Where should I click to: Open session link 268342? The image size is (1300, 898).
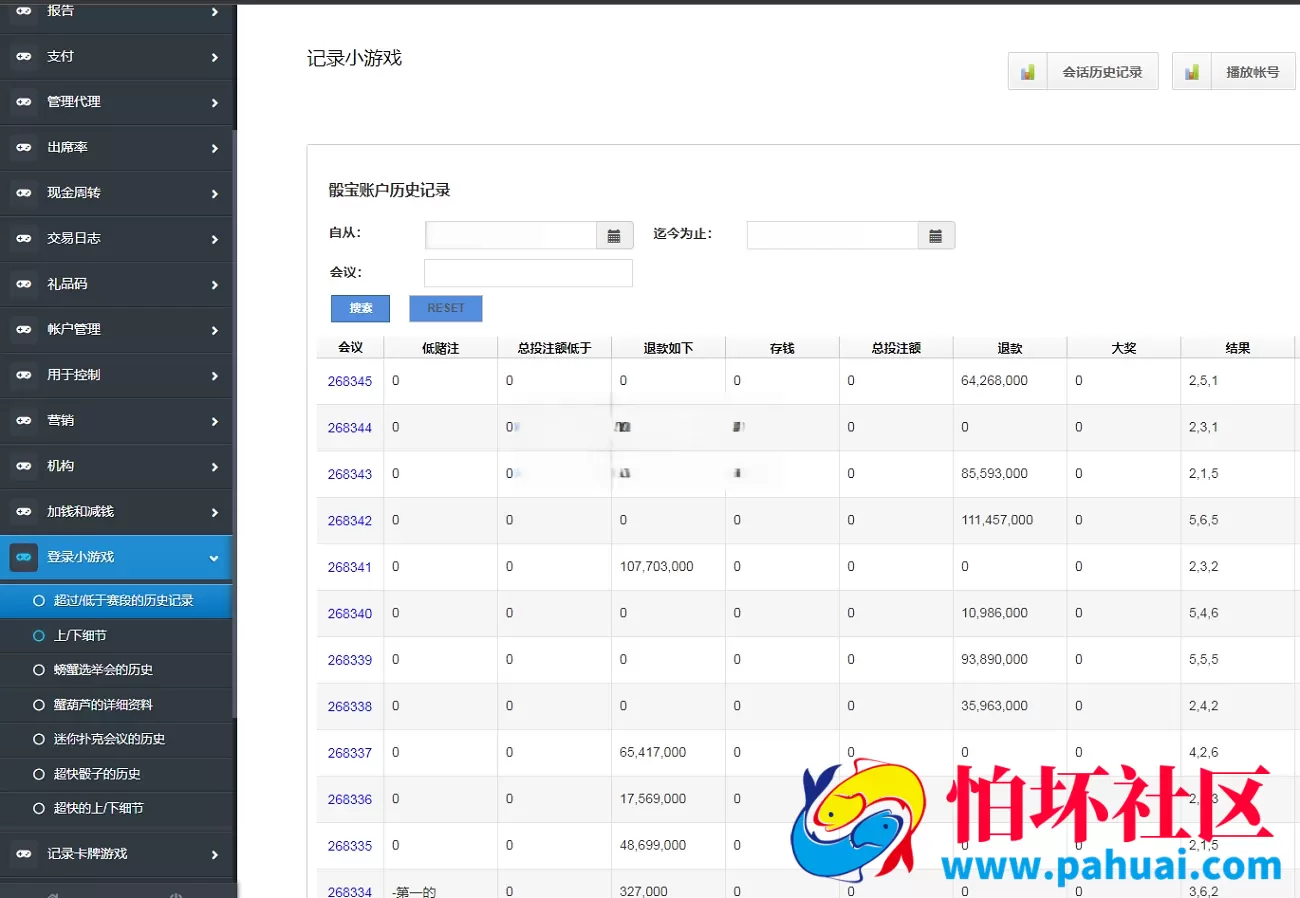pos(350,521)
